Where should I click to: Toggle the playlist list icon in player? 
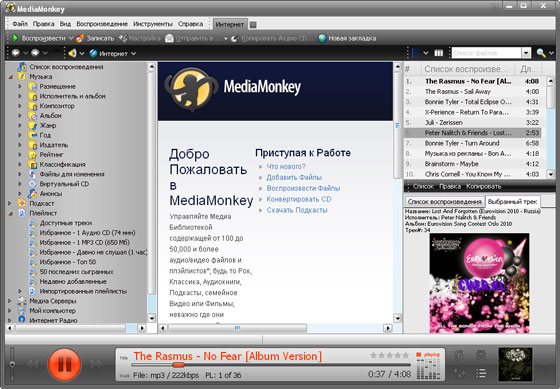click(481, 374)
